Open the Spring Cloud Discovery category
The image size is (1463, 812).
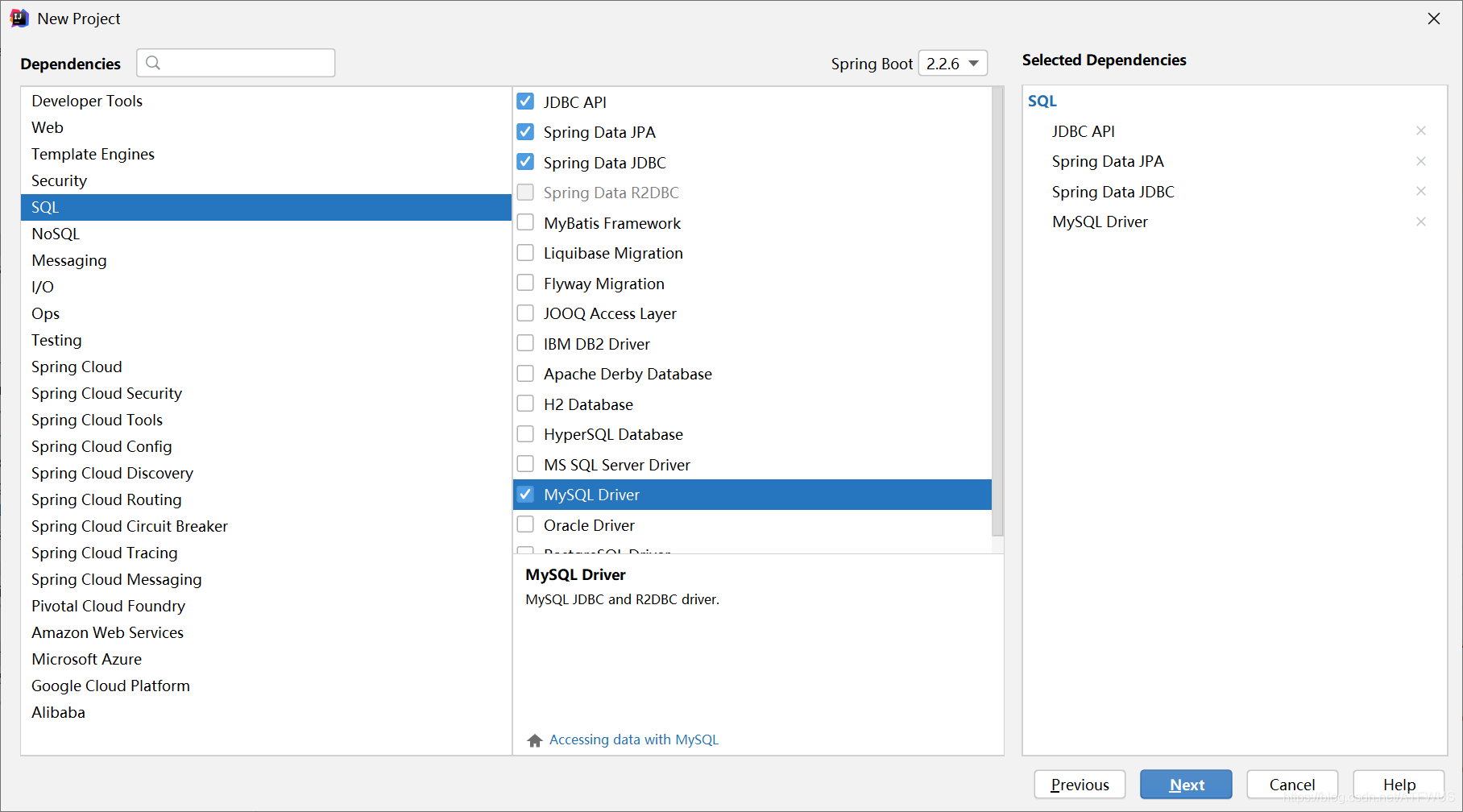pos(266,473)
